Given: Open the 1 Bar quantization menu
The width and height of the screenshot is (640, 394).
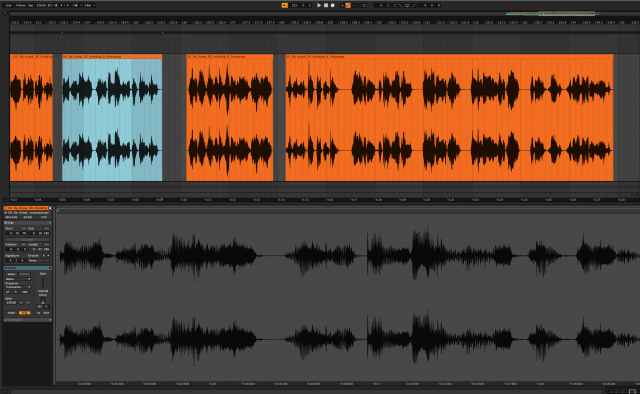Looking at the screenshot, I should click(89, 5).
